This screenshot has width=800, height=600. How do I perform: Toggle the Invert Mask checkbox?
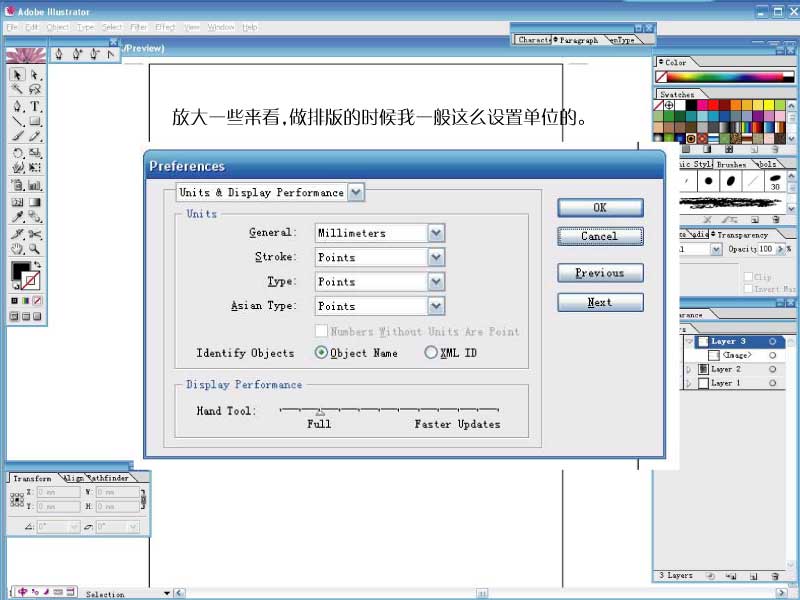[x=748, y=289]
